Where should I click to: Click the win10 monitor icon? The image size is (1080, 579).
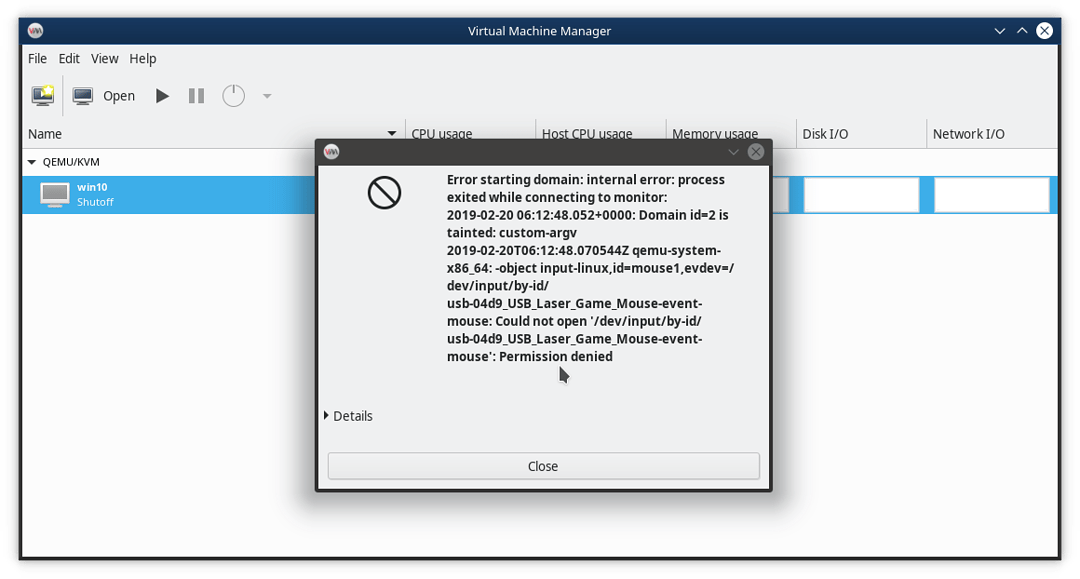click(54, 194)
